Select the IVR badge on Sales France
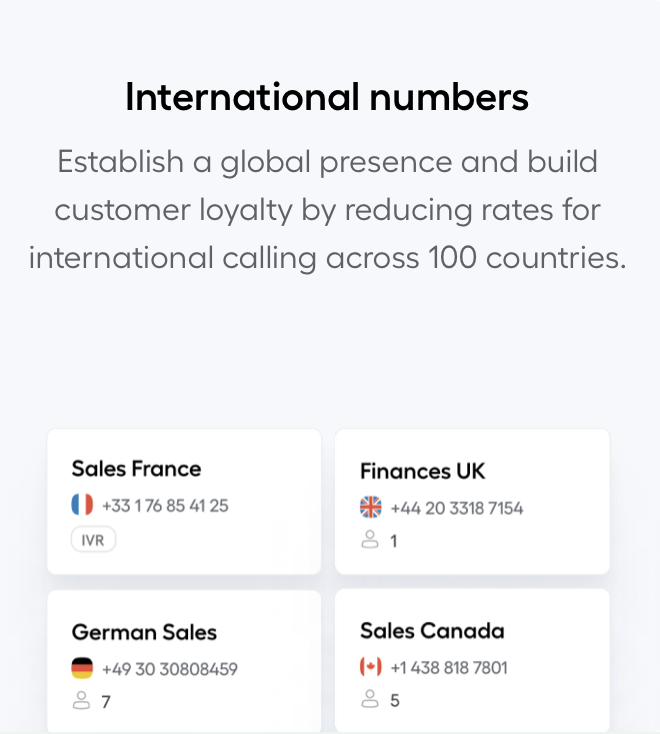Viewport: 660px width, 734px height. tap(93, 539)
